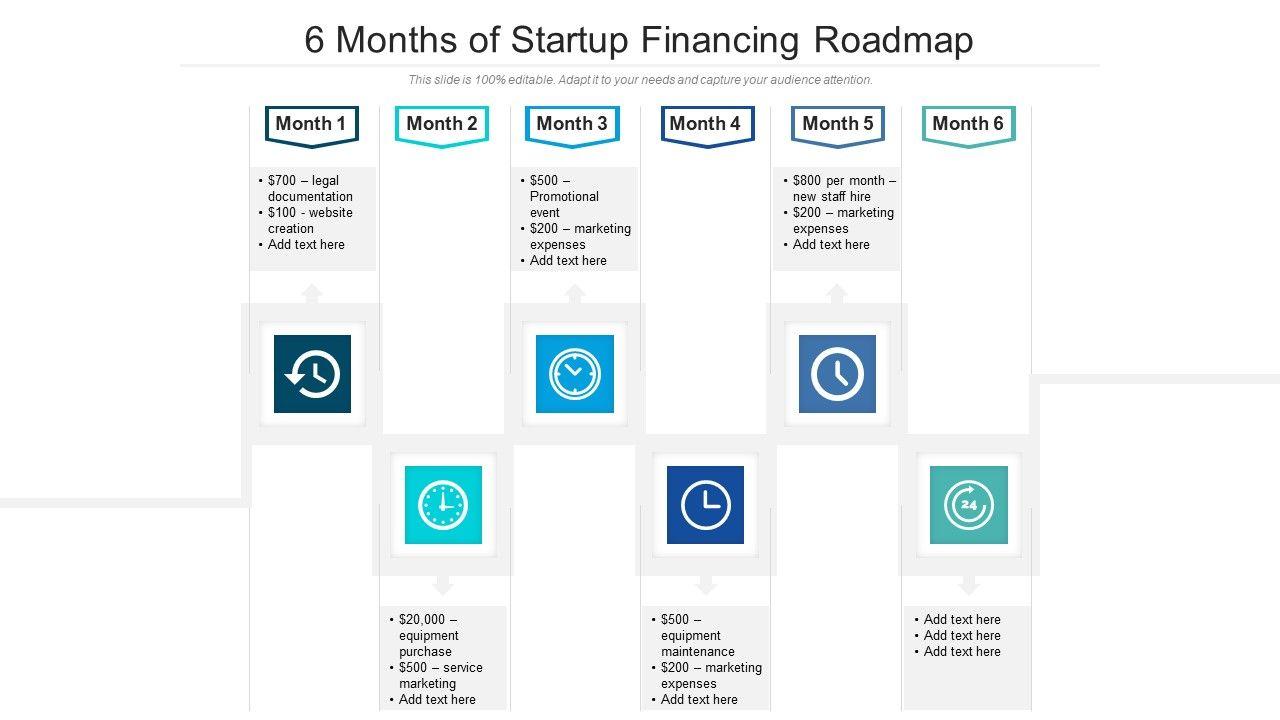Select the Month 1 header label
The height and width of the screenshot is (720, 1280).
pos(311,124)
